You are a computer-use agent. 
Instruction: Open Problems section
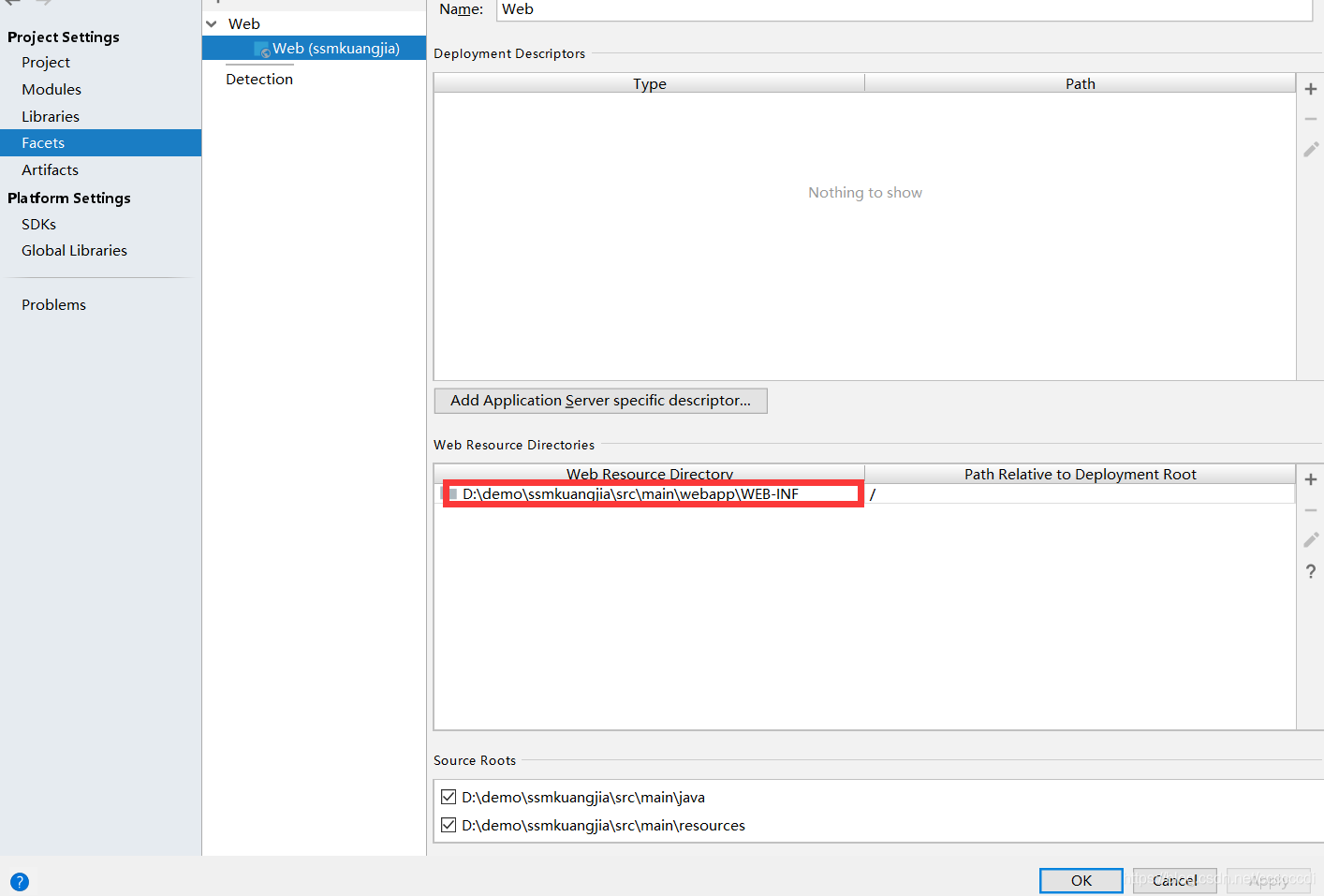click(x=53, y=305)
